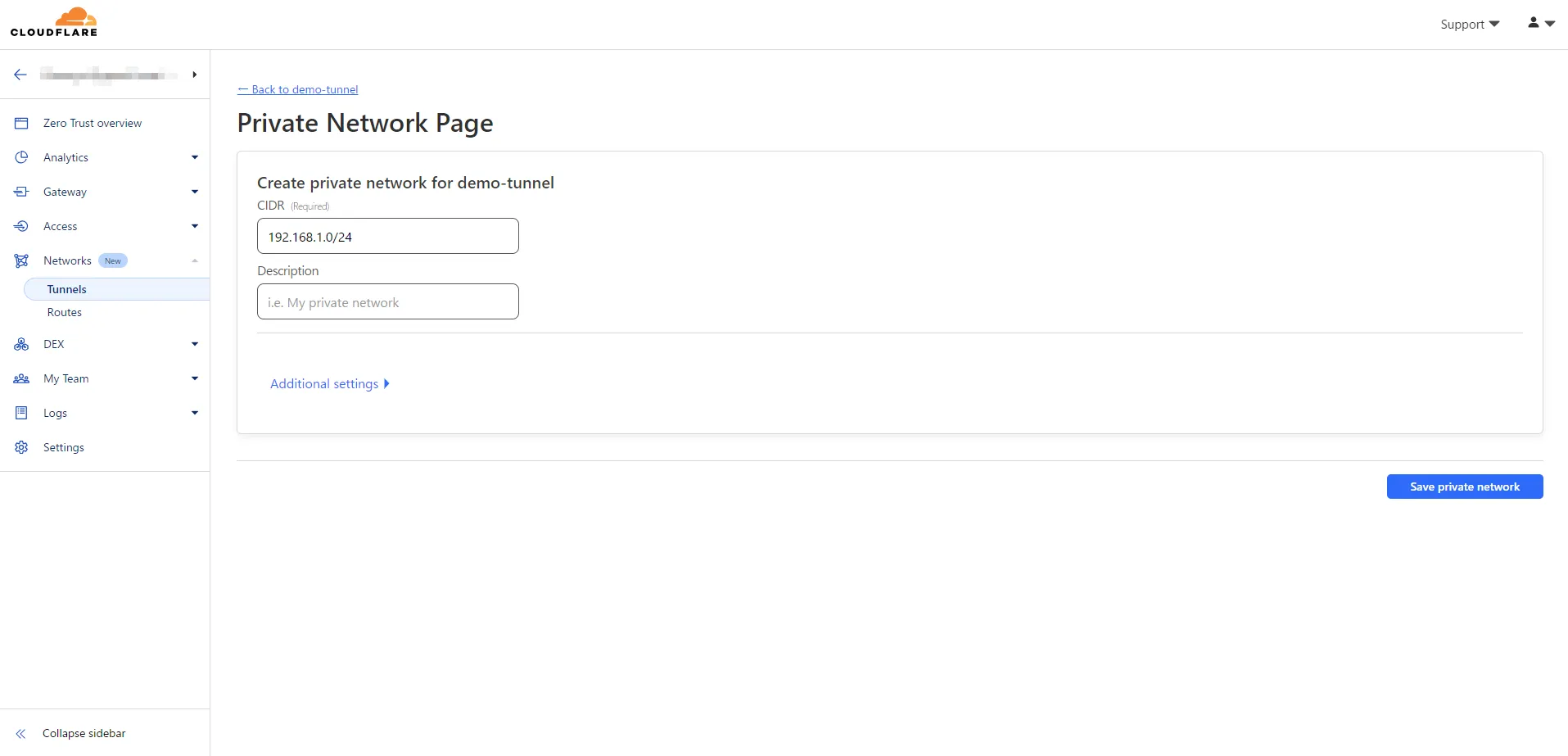Click the Gateway icon in sidebar
The image size is (1568, 756).
(21, 192)
